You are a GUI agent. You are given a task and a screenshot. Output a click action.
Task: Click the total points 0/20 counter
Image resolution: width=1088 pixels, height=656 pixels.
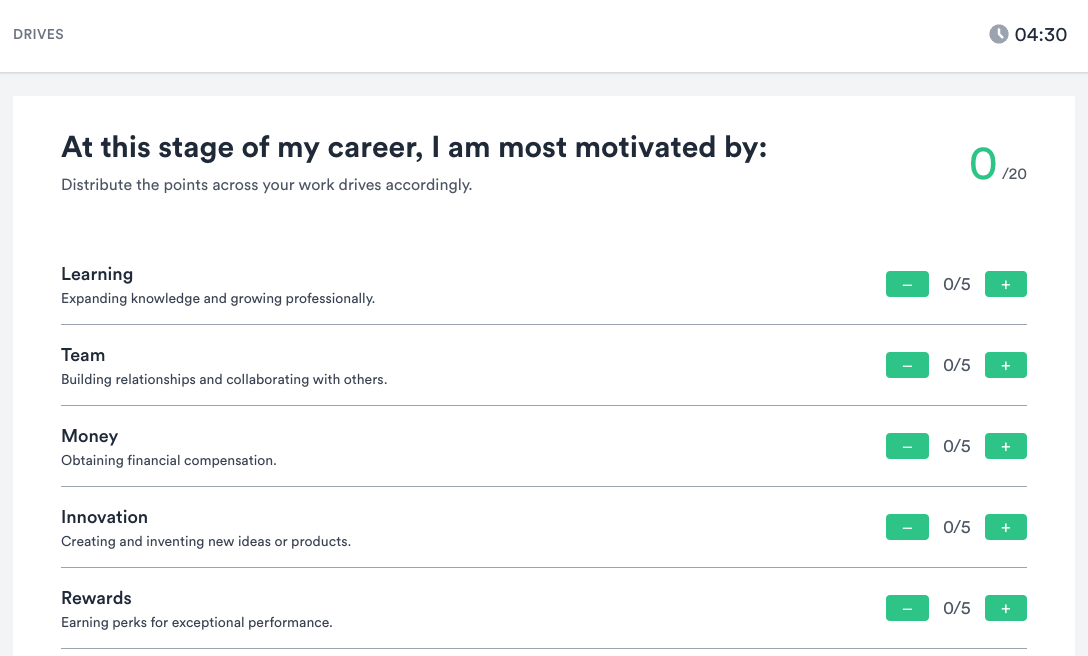tap(998, 165)
